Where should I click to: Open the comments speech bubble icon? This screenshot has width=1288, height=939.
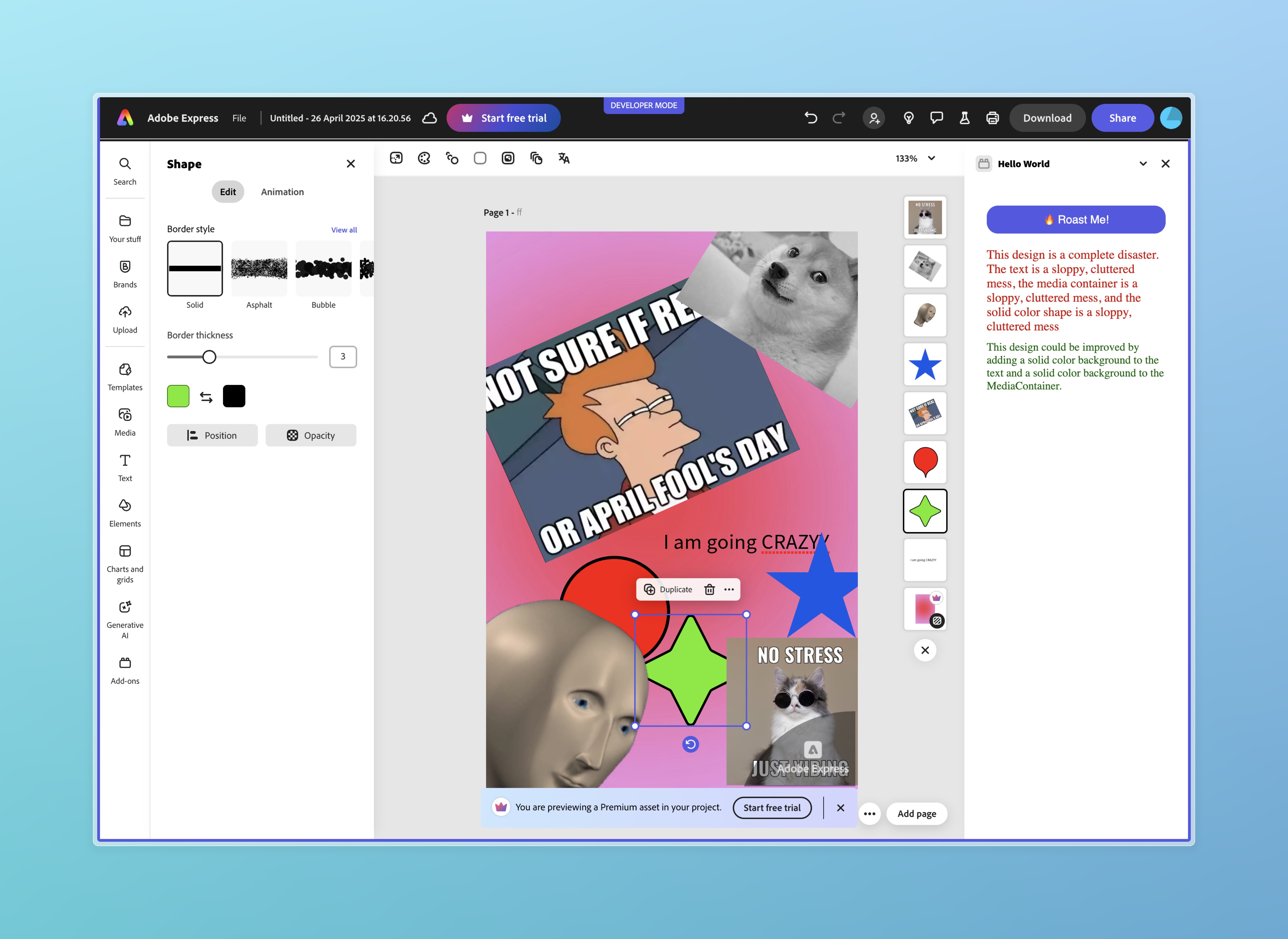pos(936,118)
